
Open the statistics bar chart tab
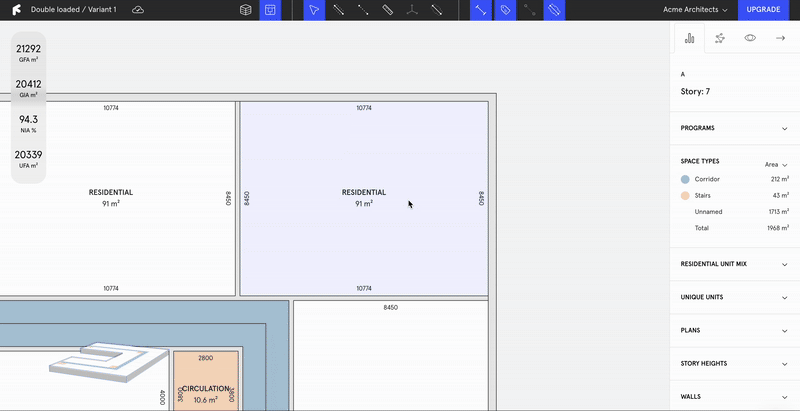[x=689, y=38]
